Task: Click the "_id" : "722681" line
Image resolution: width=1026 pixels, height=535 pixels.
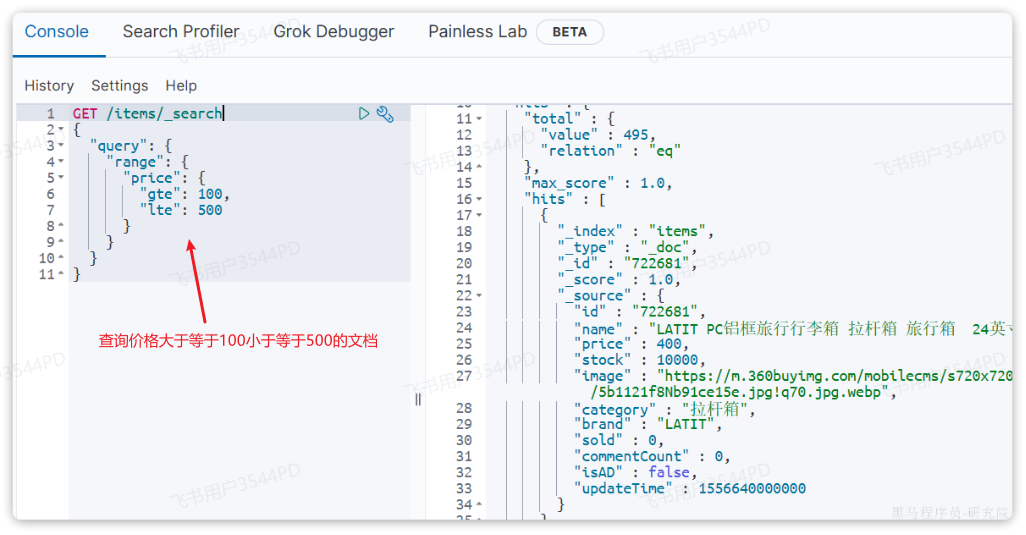Action: coord(627,263)
